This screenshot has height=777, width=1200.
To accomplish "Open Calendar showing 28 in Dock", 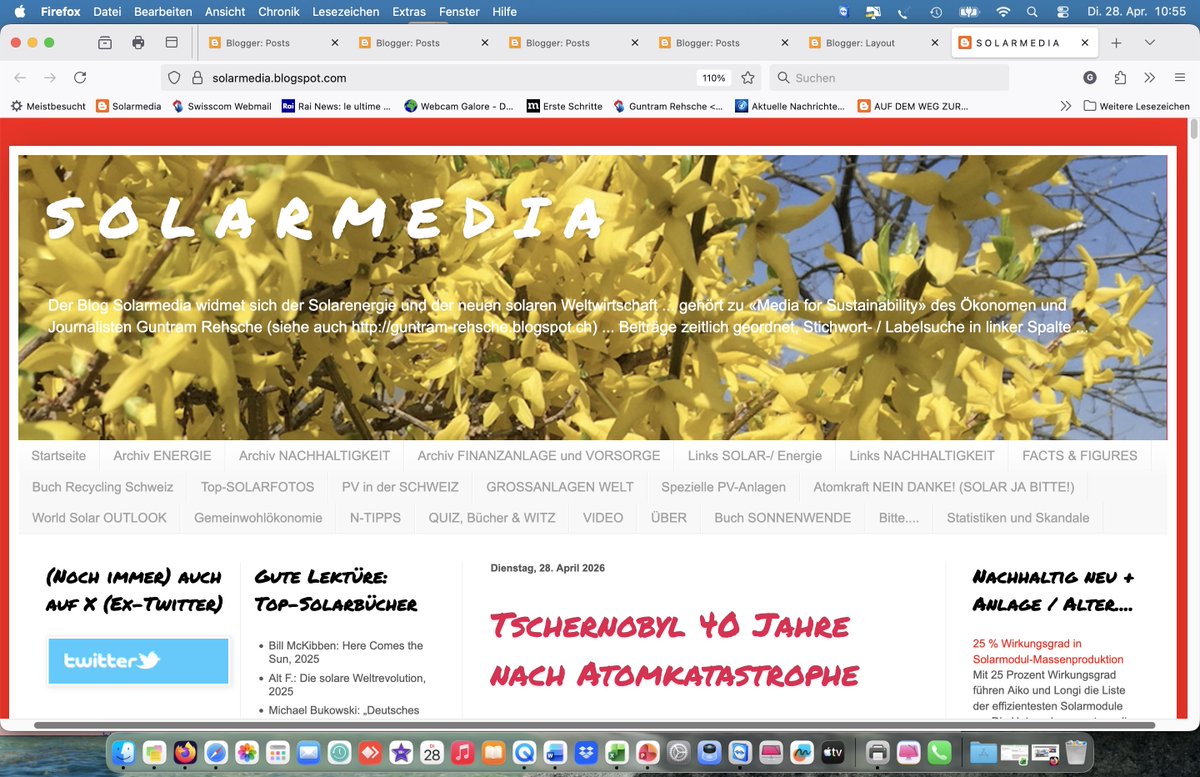I will pyautogui.click(x=431, y=751).
